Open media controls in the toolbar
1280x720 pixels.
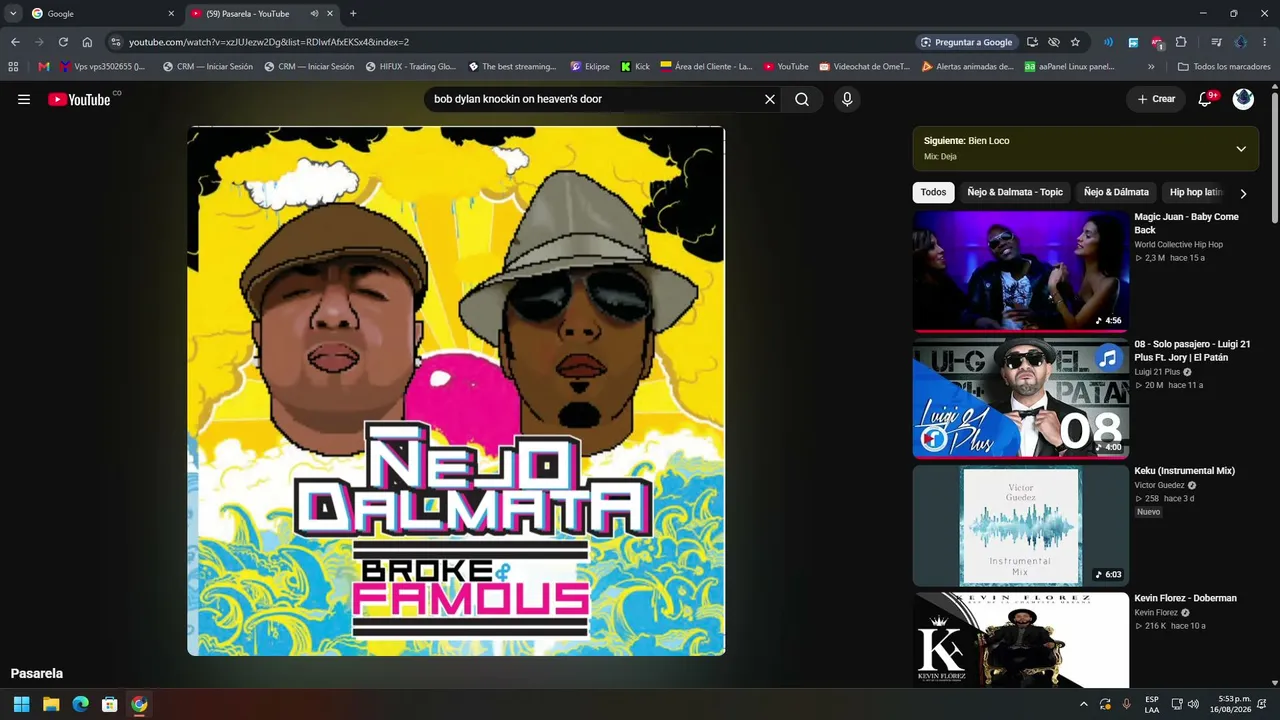[x=1216, y=42]
